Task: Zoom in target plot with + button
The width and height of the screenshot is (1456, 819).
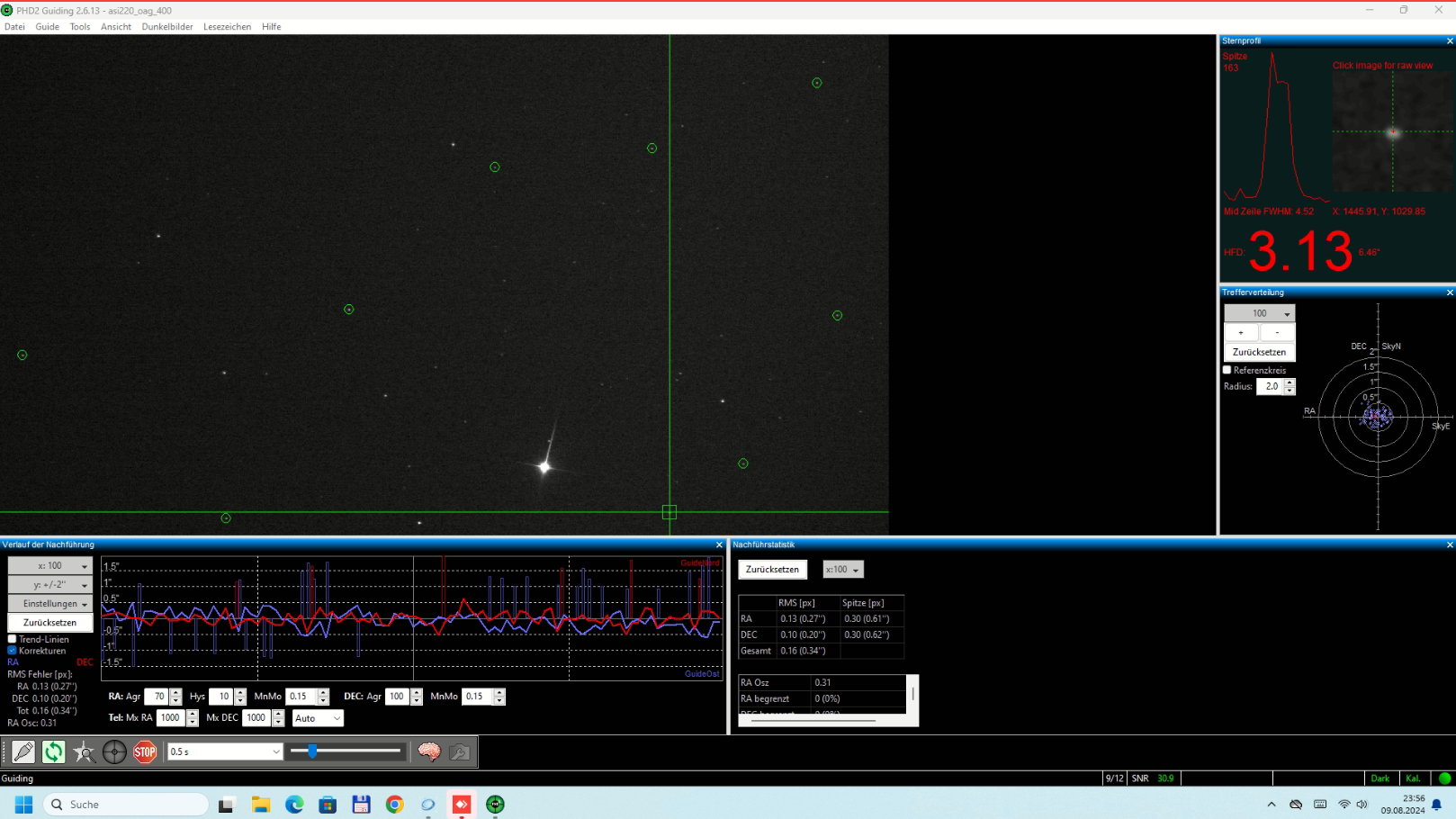Action: 1242,333
